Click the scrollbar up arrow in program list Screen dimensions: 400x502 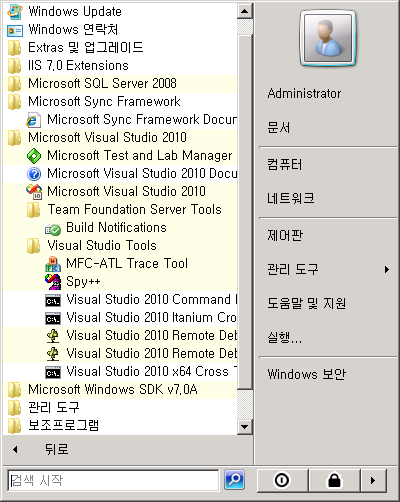(x=245, y=12)
